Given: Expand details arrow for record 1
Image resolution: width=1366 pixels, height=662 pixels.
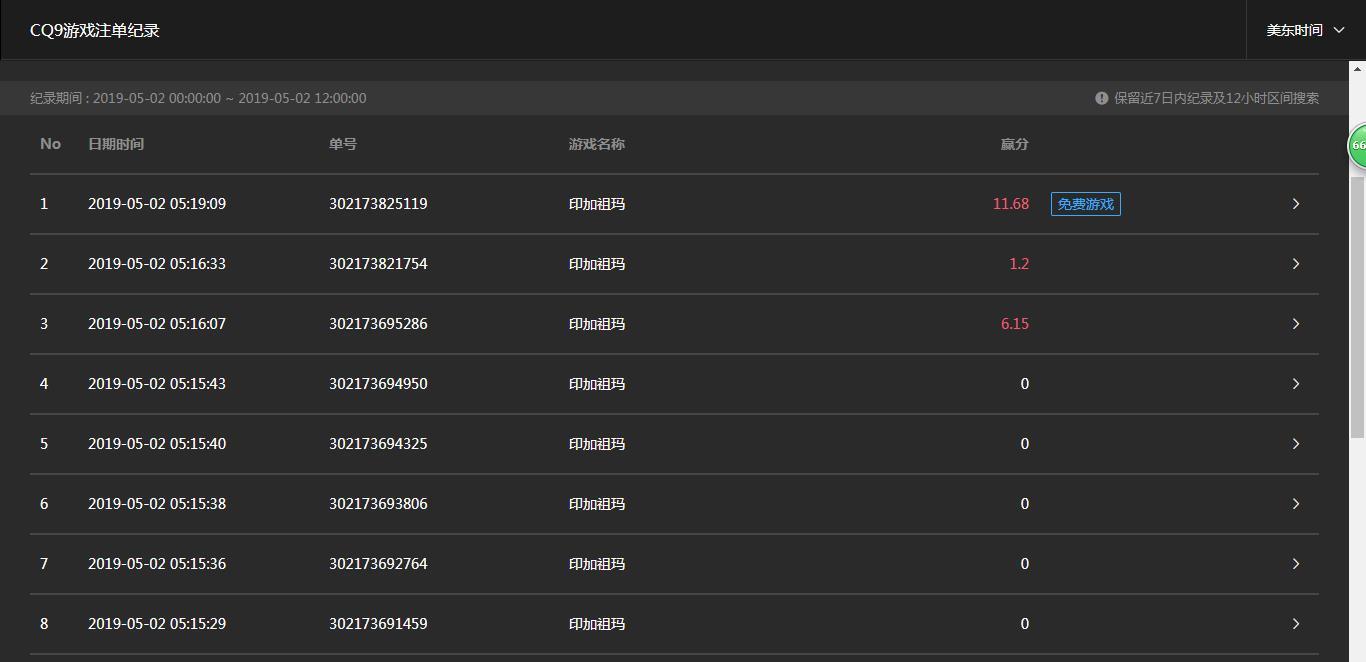Looking at the screenshot, I should (1295, 204).
